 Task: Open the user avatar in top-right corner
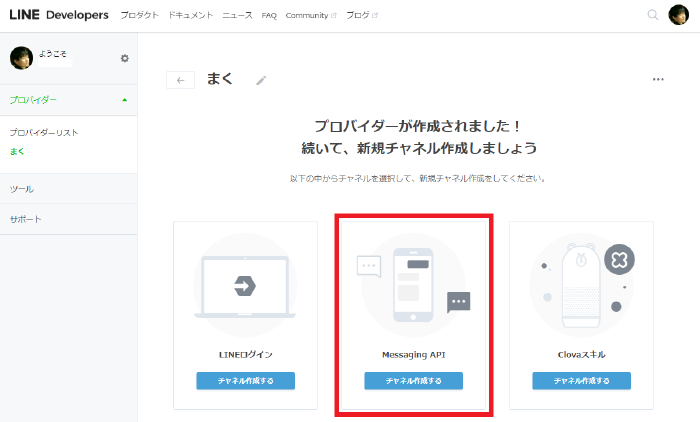click(679, 15)
